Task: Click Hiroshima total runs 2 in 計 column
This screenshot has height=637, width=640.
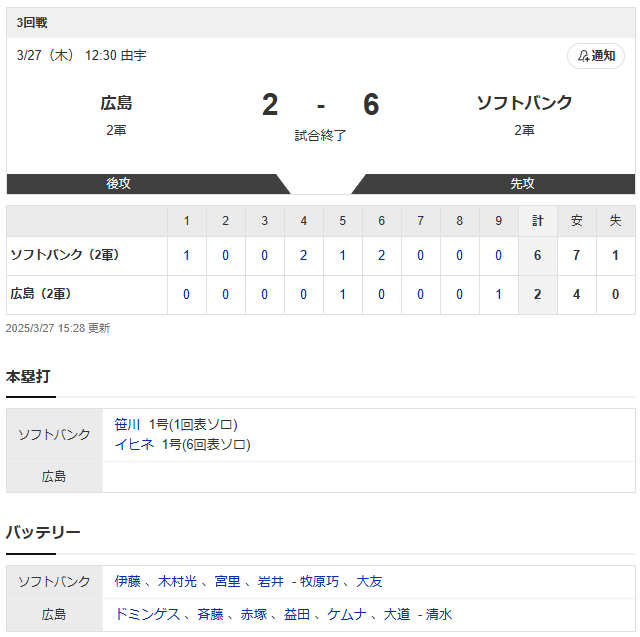Action: [x=538, y=294]
